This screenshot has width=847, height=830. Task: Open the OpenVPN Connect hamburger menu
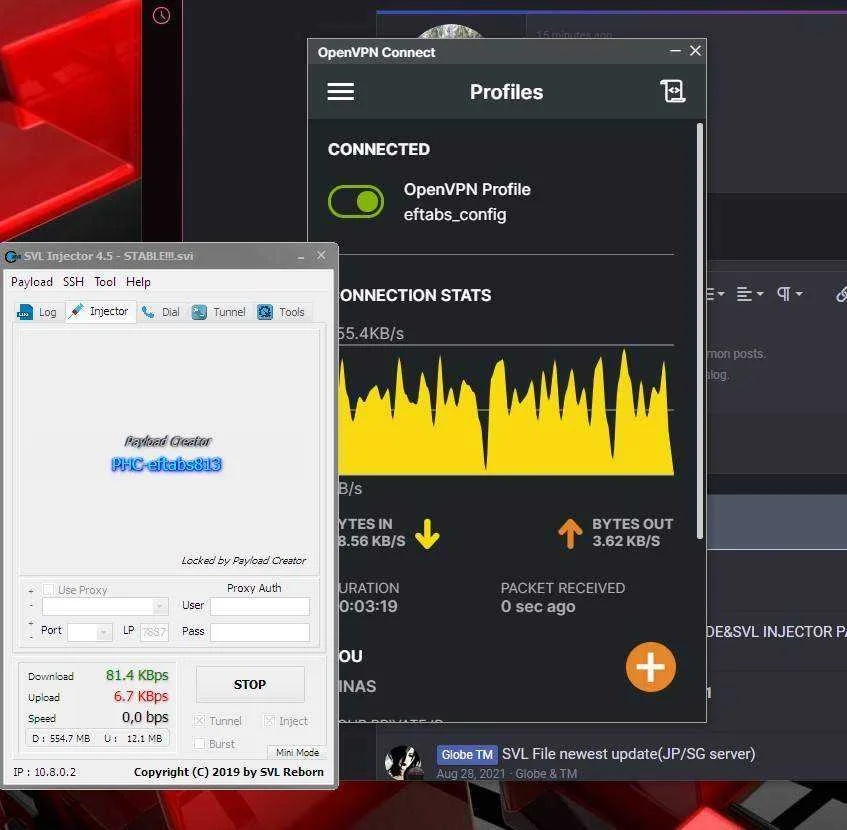pyautogui.click(x=340, y=91)
